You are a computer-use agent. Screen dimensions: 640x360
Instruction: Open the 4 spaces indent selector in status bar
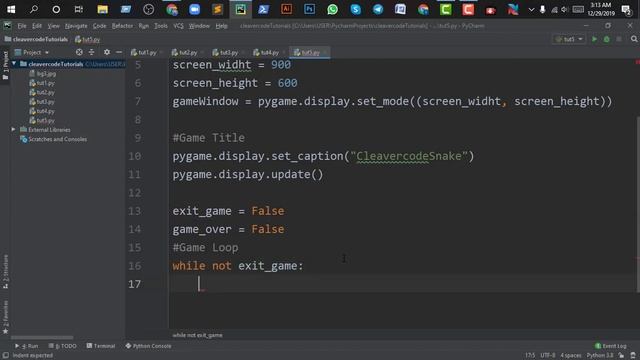click(x=571, y=356)
